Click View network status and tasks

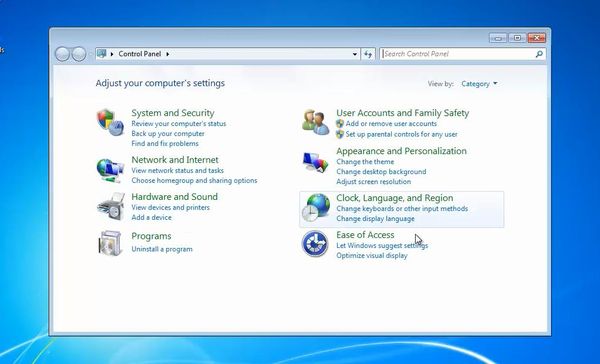(x=178, y=170)
